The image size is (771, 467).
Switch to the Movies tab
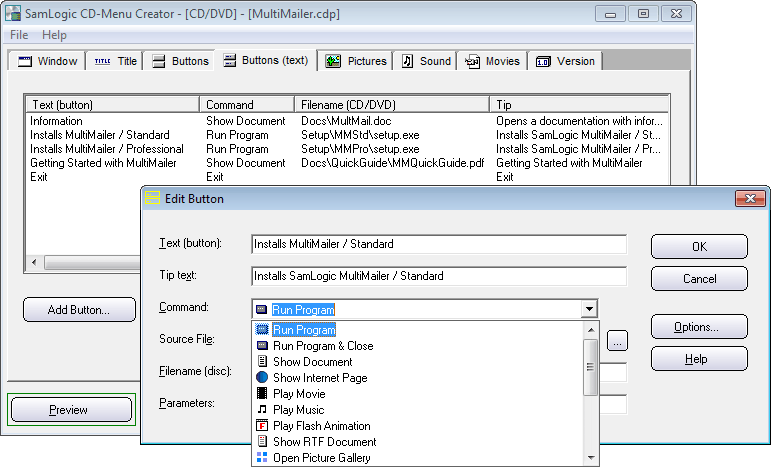pos(492,61)
